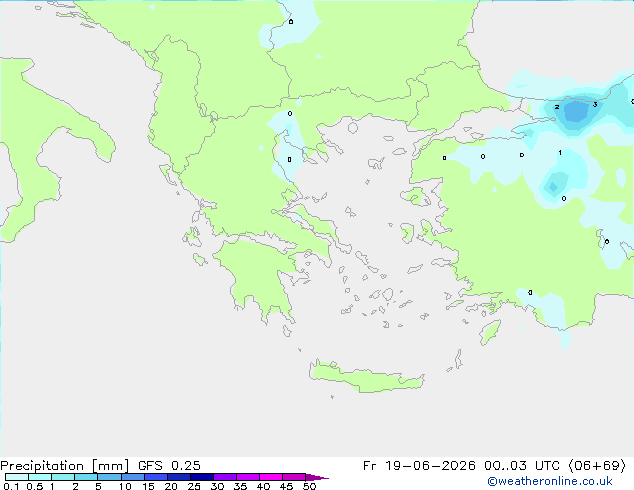This screenshot has height=490, width=634.
Task: Click the 'GFS 0.25' model label
Action: coord(169,466)
